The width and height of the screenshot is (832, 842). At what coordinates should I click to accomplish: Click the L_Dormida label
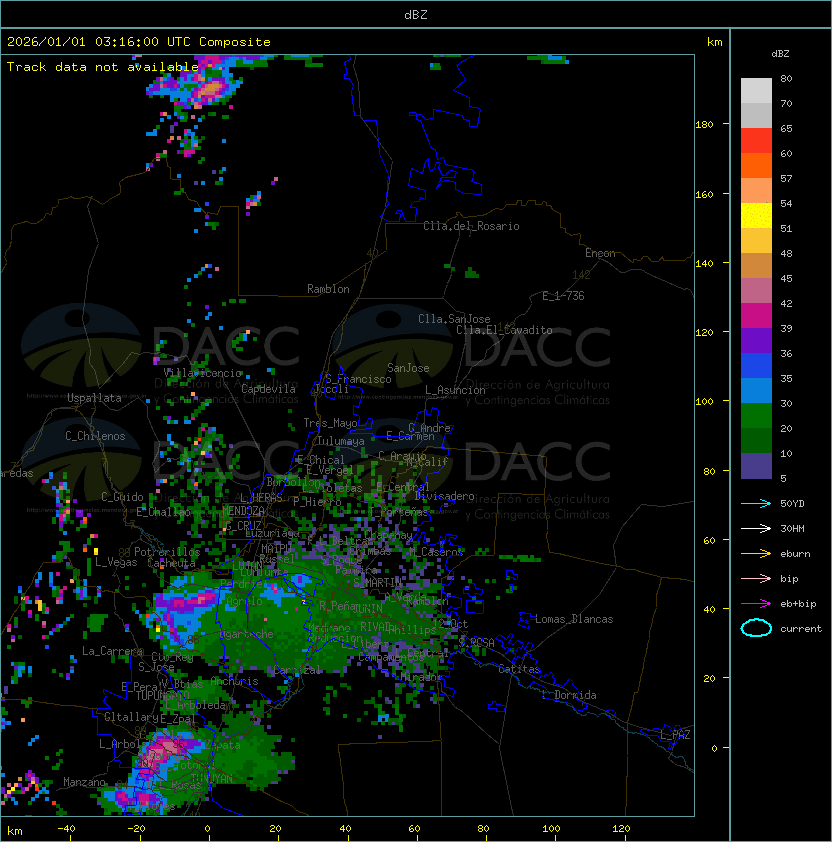pos(569,695)
